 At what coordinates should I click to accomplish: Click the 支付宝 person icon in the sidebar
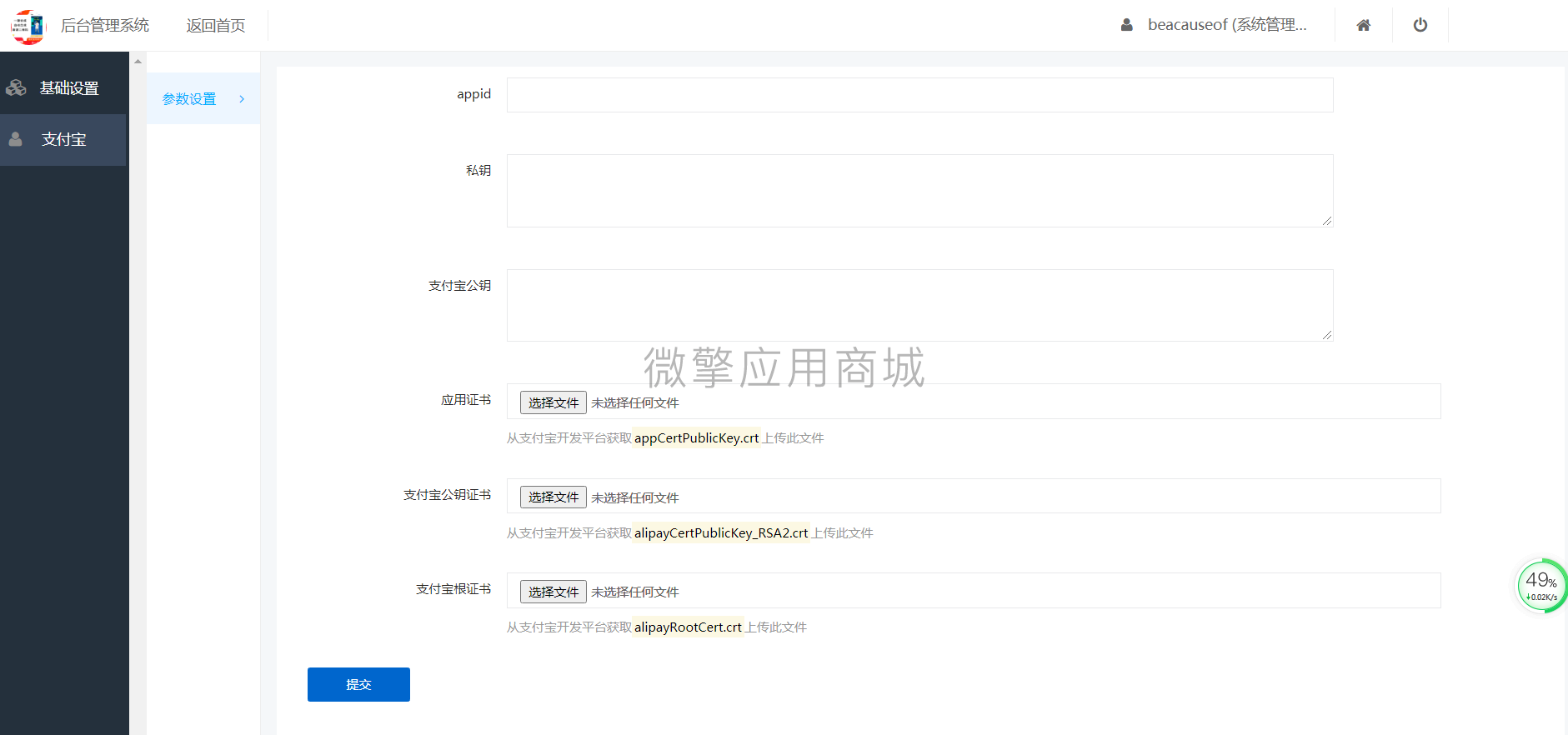[x=16, y=139]
